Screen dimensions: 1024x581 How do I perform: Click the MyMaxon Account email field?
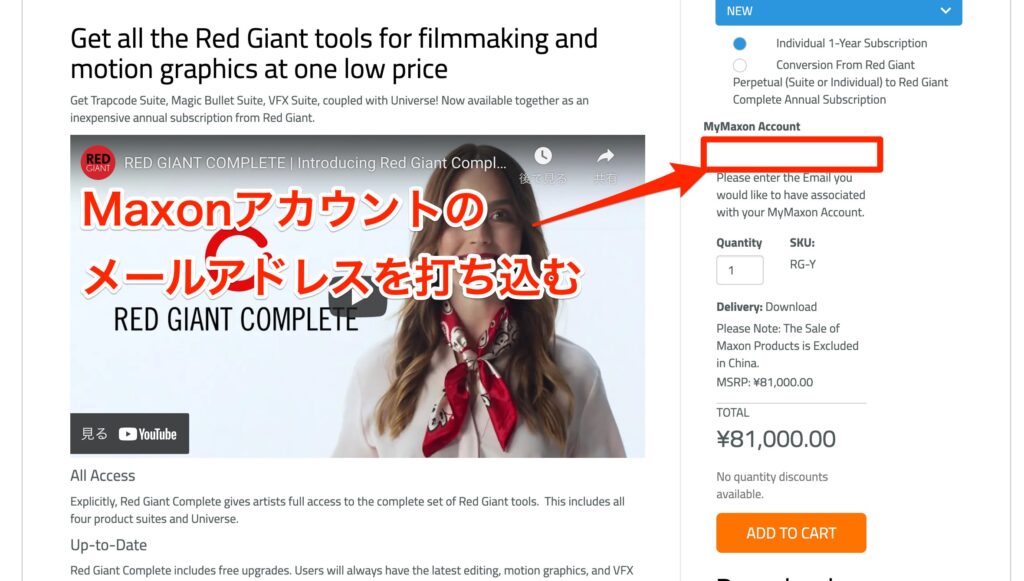792,155
